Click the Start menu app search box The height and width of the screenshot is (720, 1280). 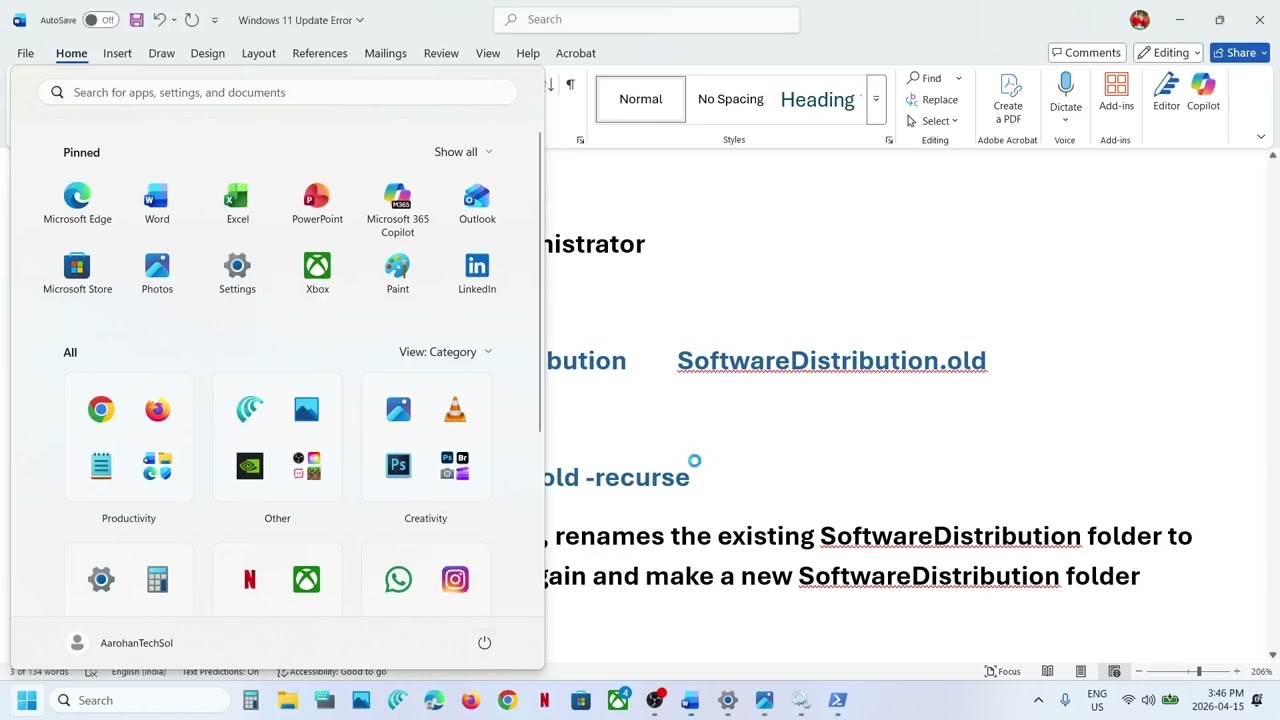279,93
